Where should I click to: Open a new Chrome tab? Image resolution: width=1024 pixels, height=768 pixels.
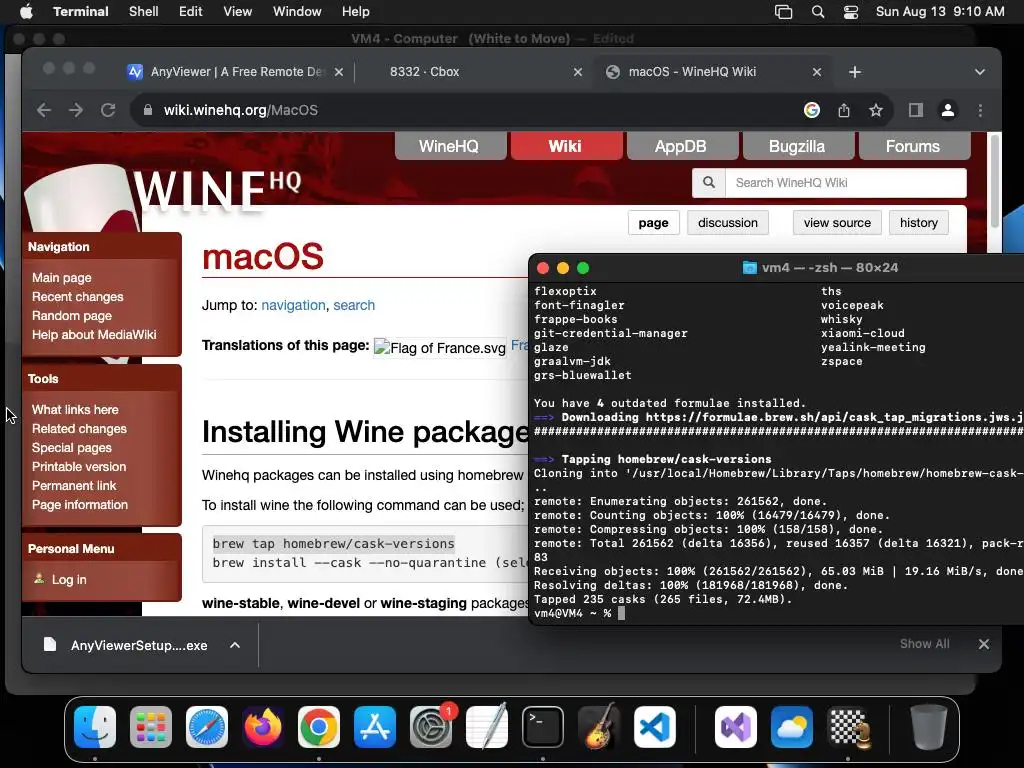point(854,72)
